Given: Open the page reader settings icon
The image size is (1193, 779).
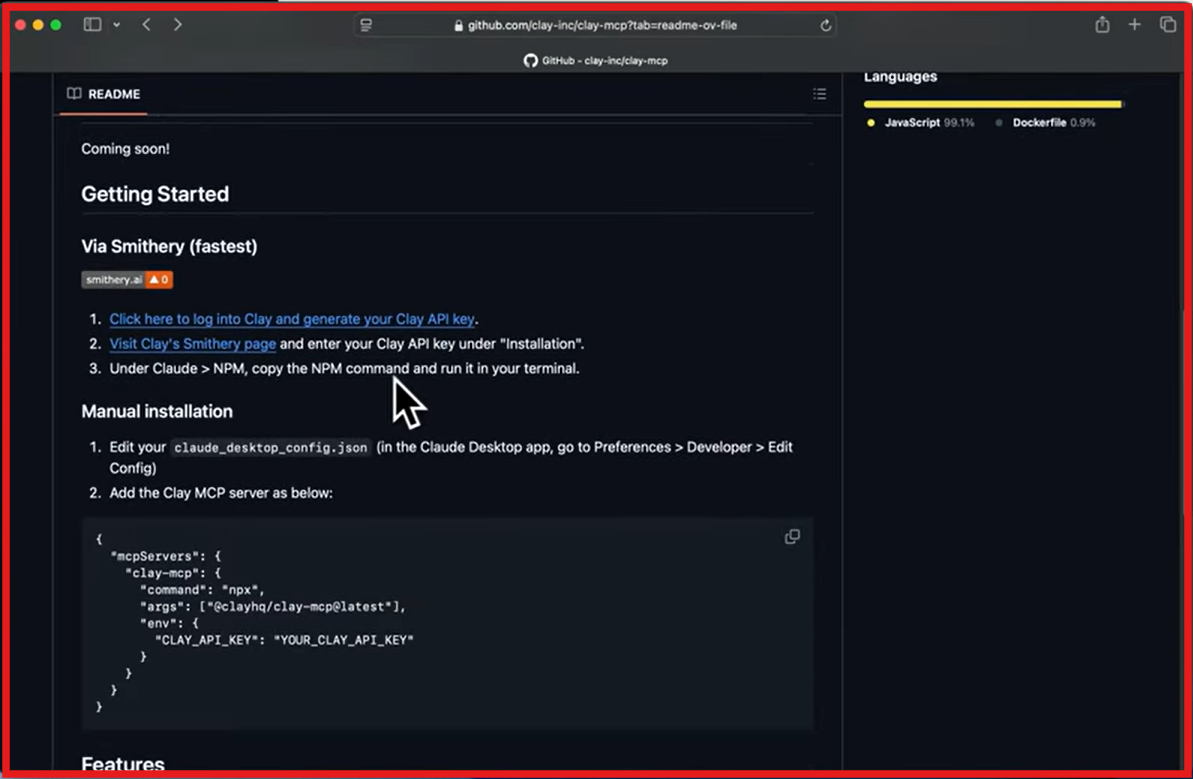Looking at the screenshot, I should pyautogui.click(x=366, y=25).
